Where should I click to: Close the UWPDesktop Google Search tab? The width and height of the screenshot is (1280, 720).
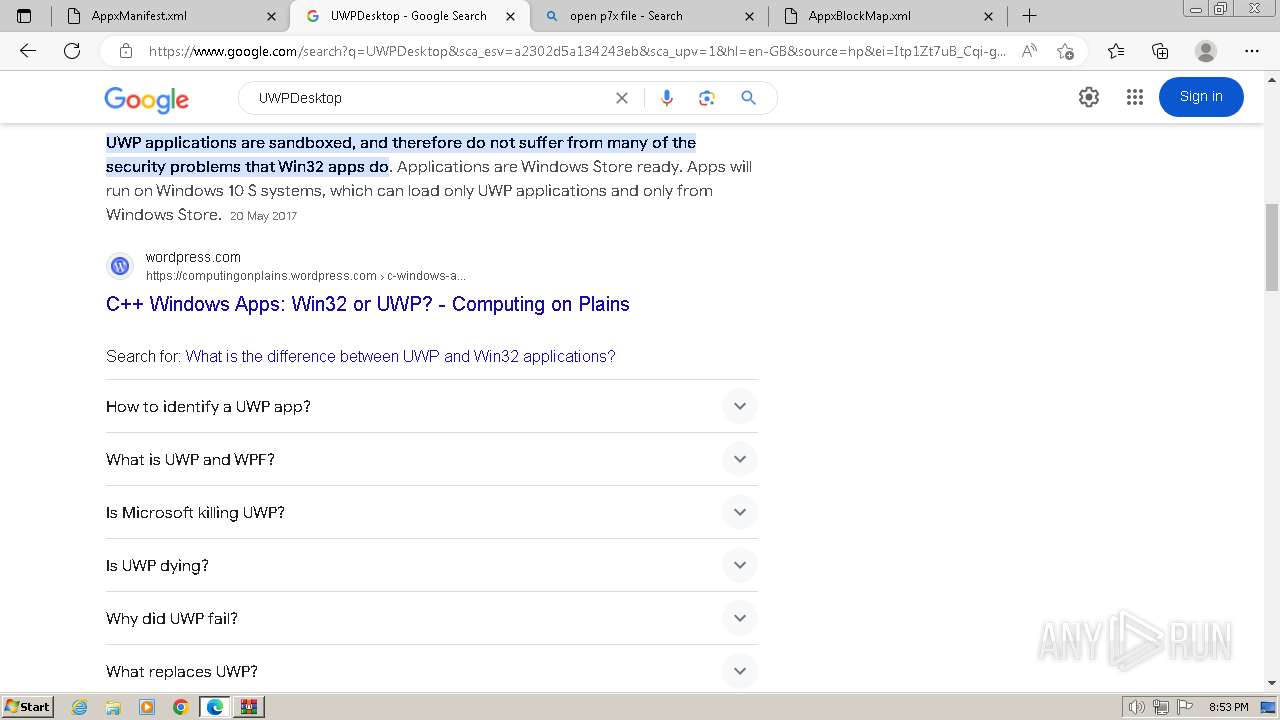(511, 16)
